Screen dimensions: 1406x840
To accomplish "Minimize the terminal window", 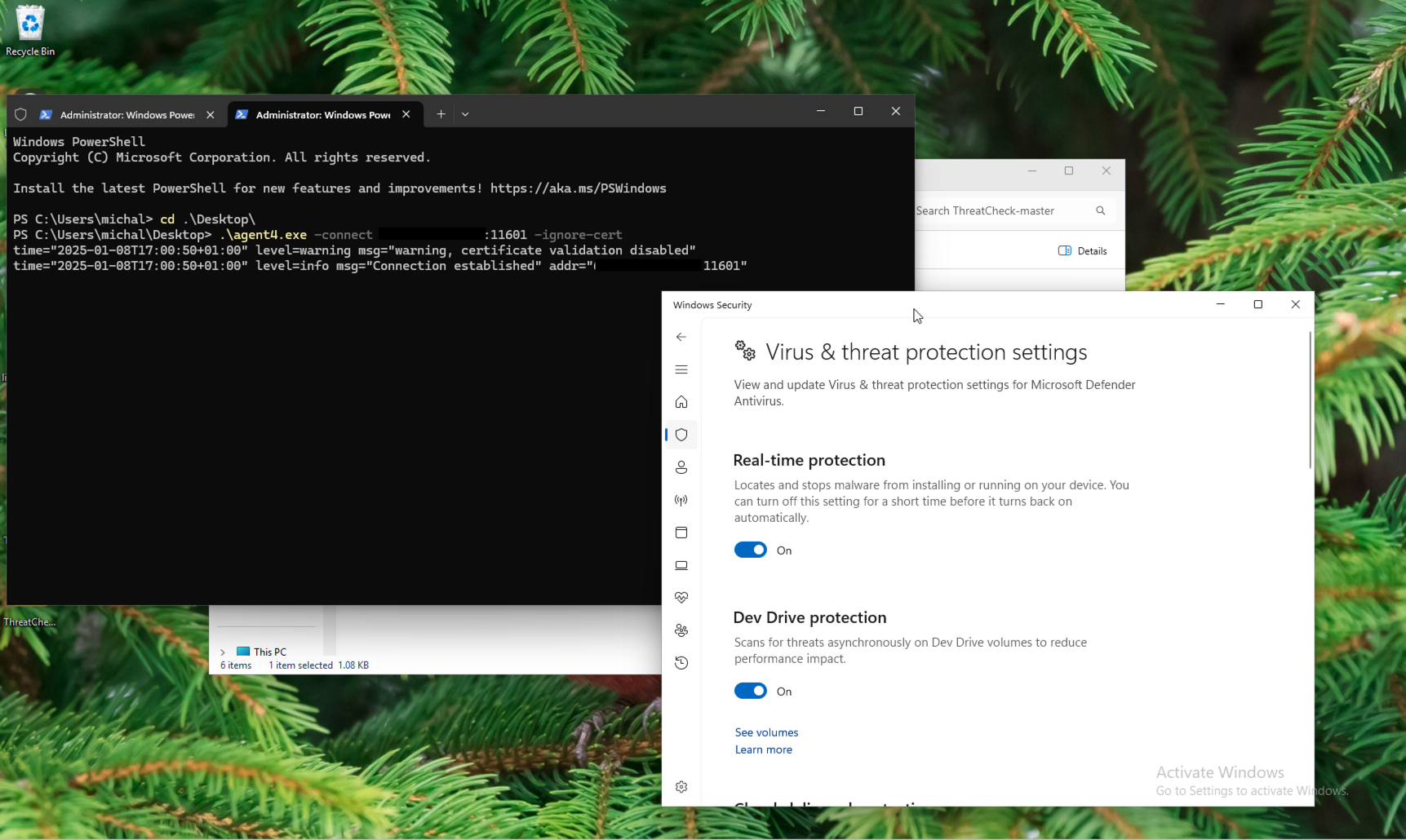I will point(821,111).
